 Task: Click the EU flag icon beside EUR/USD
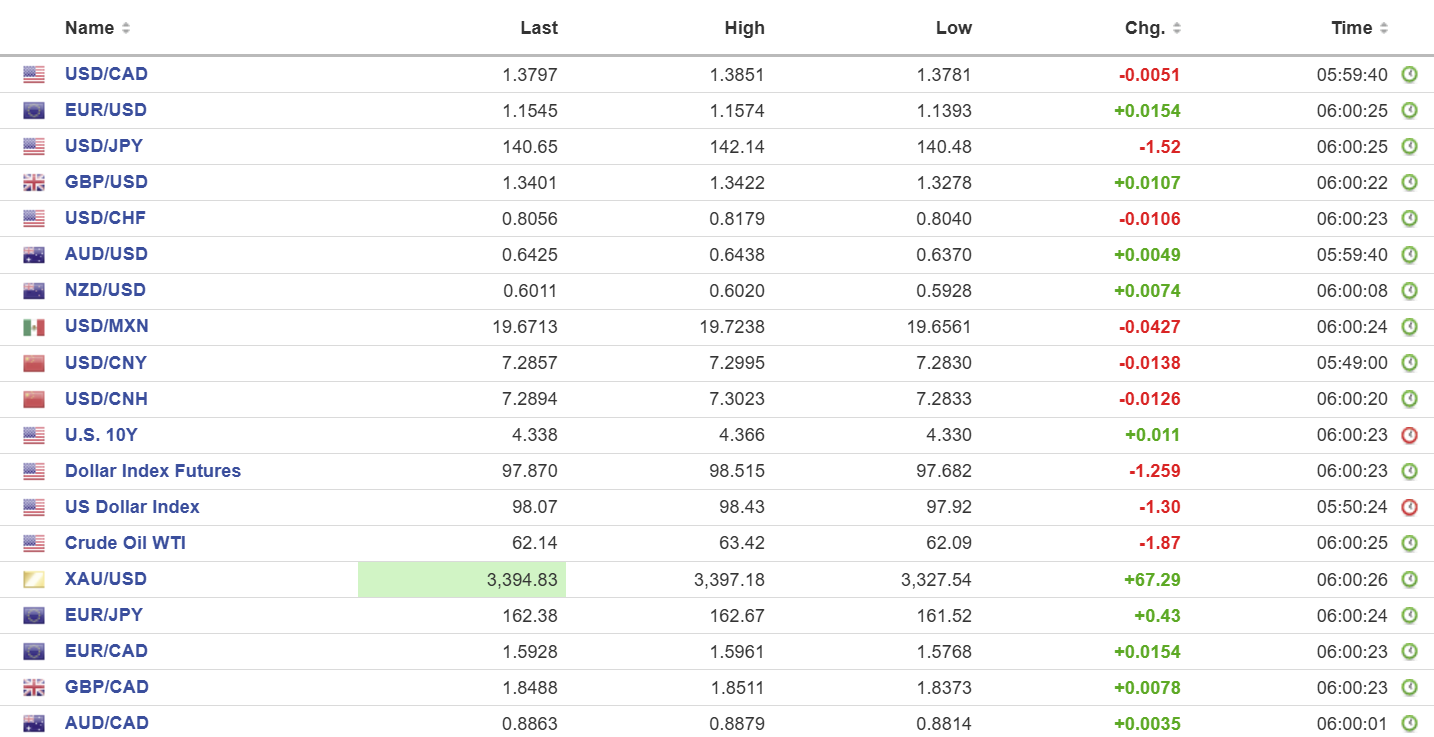coord(34,111)
